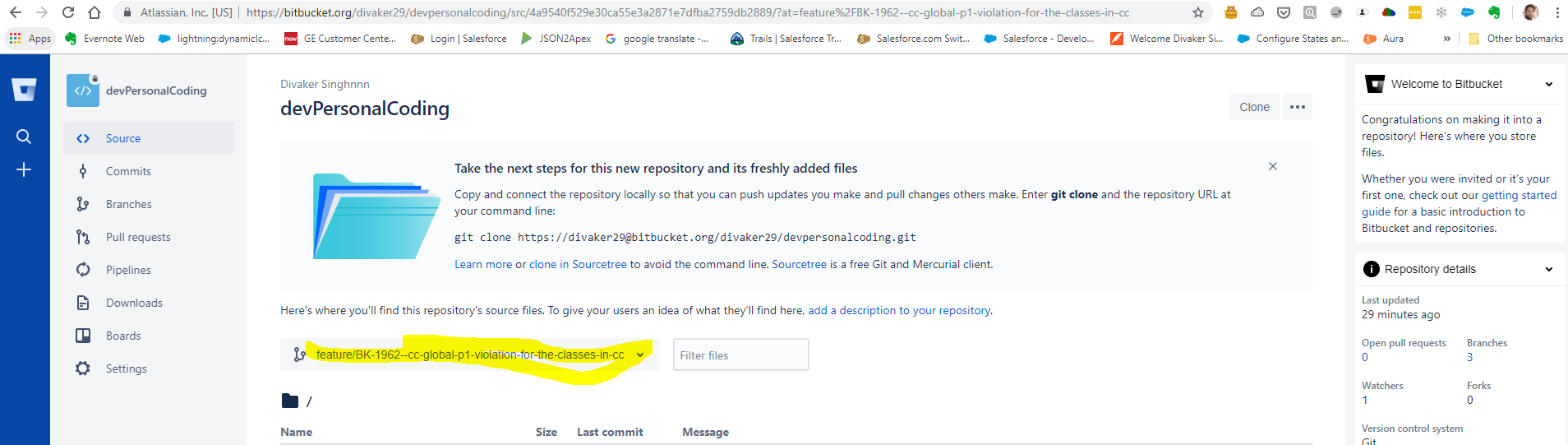Screen dimensions: 1568x445
Task: Click the Pull requests icon
Action: point(83,237)
